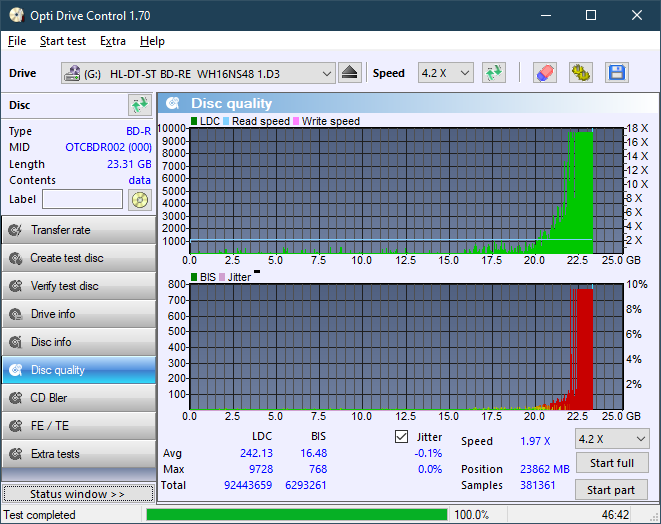Open the yellow gears options icon
This screenshot has height=524, width=661.
(x=580, y=73)
